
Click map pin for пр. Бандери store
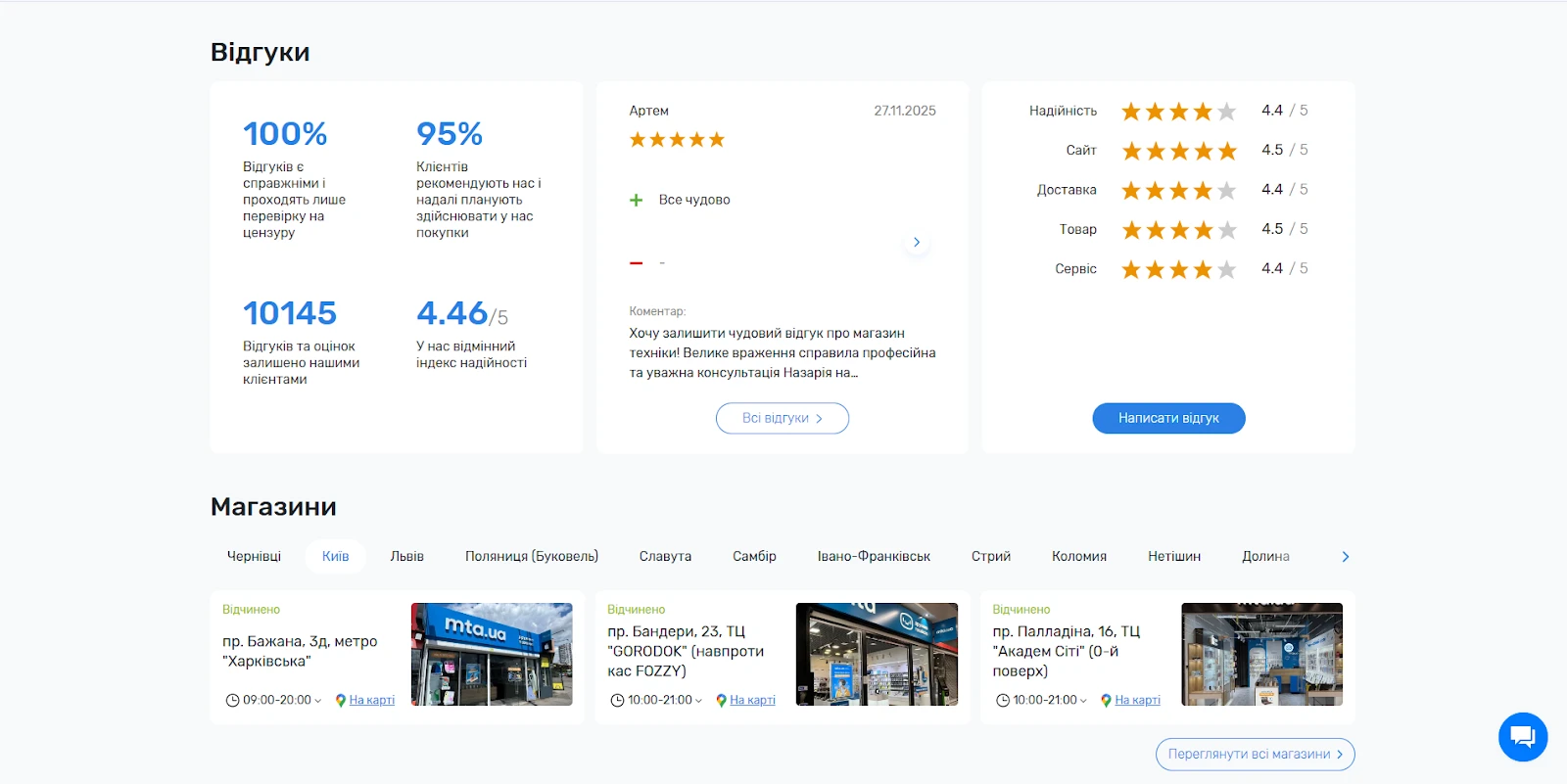click(x=721, y=701)
